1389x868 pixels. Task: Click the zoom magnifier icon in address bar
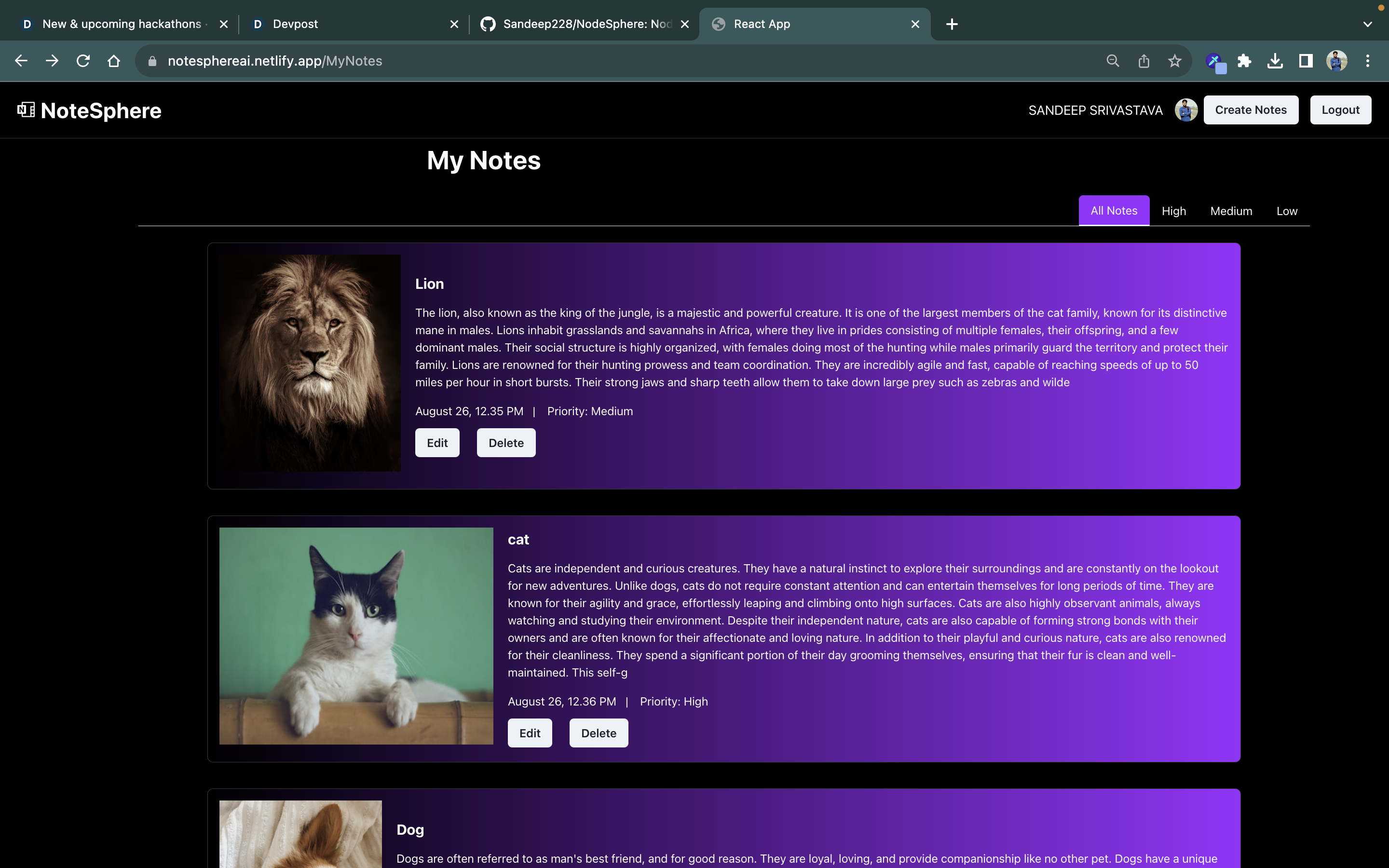(x=1112, y=61)
